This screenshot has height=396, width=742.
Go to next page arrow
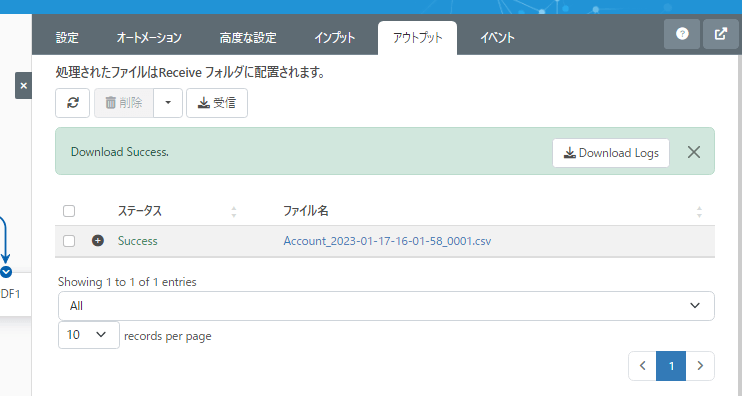point(700,366)
